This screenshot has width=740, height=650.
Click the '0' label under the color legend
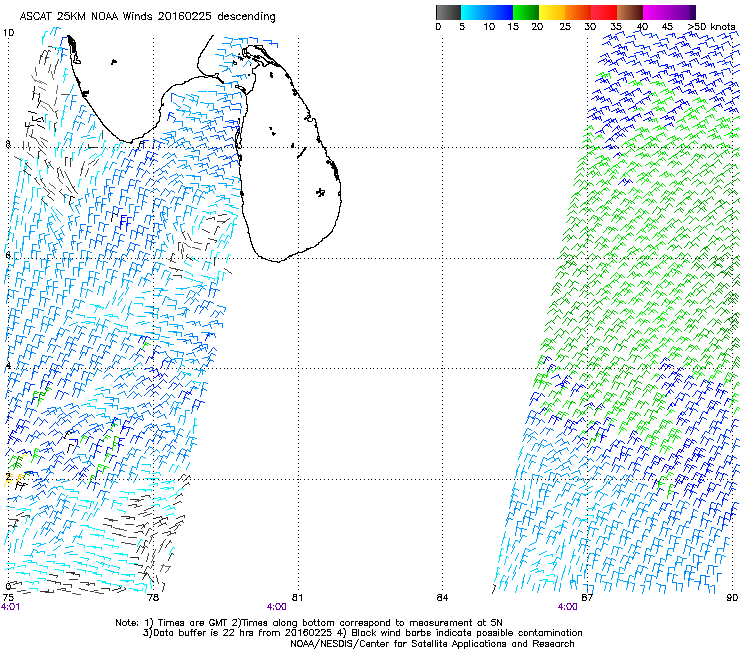(x=438, y=27)
